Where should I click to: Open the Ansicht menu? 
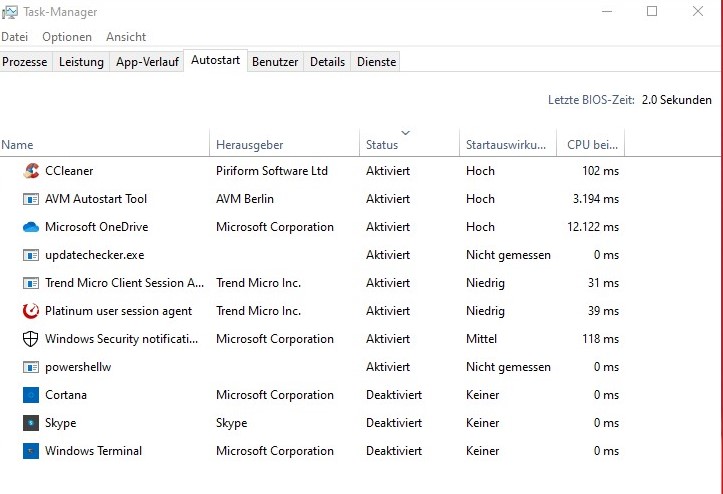pos(126,37)
